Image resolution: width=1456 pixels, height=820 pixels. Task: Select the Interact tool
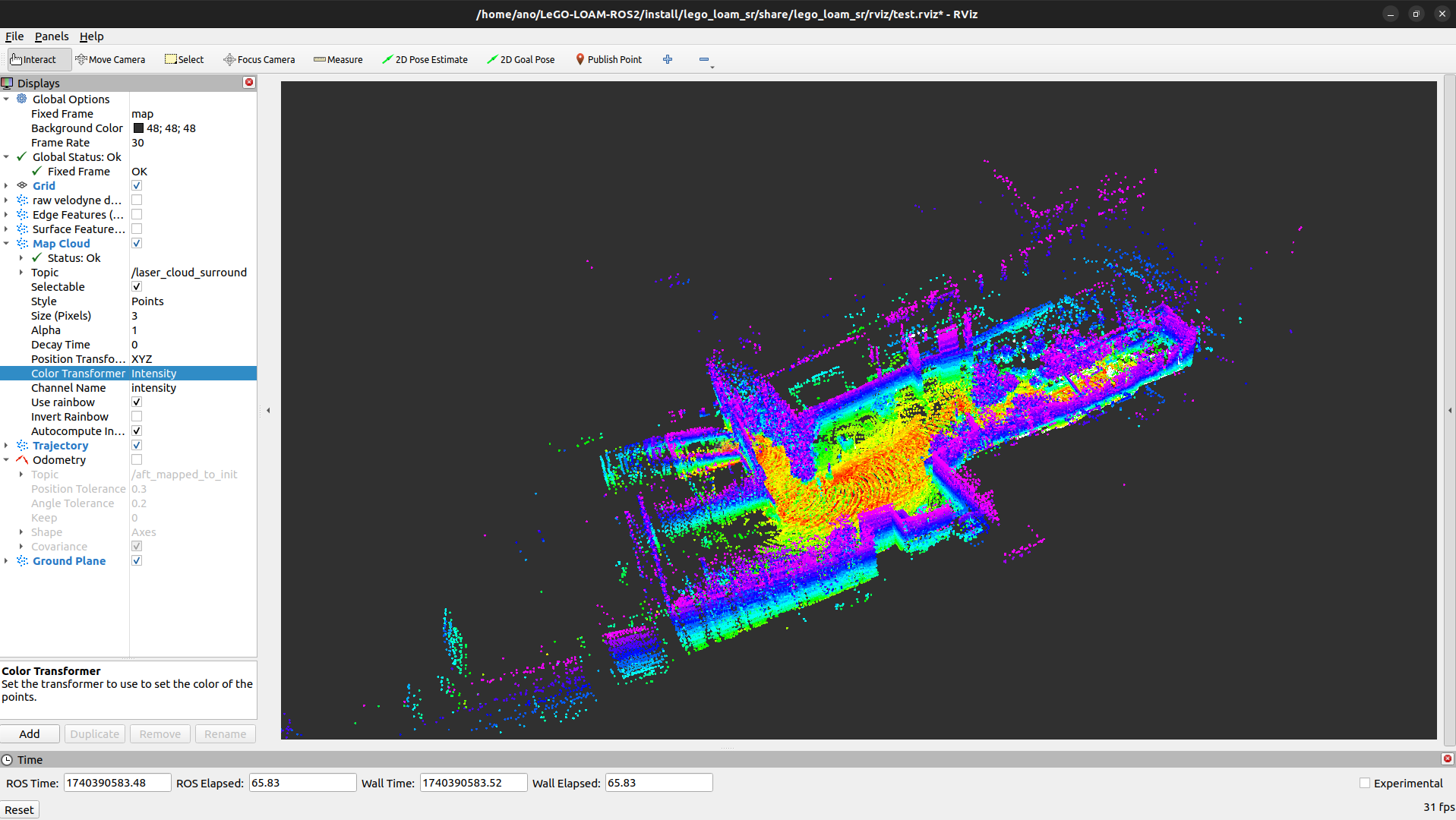[x=39, y=59]
